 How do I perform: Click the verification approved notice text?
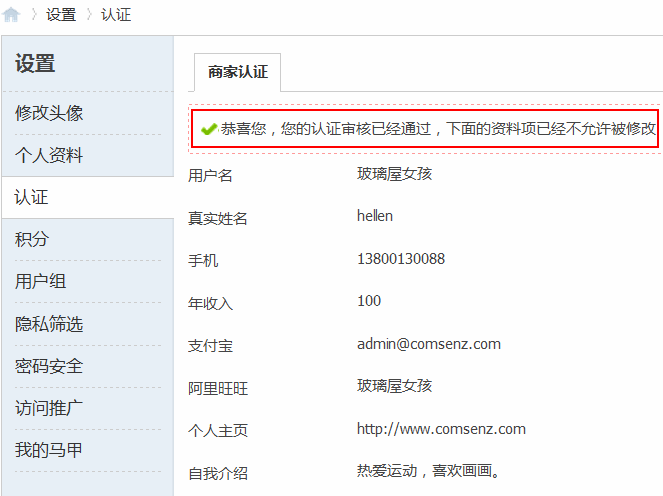[438, 129]
